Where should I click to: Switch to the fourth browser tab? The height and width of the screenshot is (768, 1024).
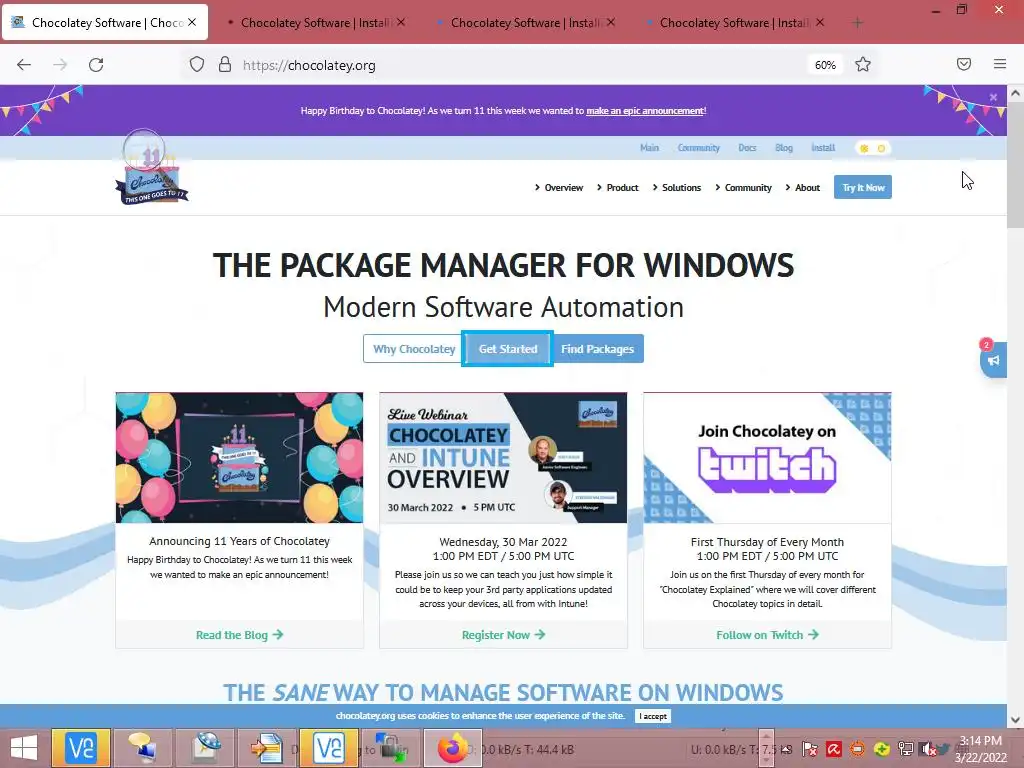click(x=735, y=23)
